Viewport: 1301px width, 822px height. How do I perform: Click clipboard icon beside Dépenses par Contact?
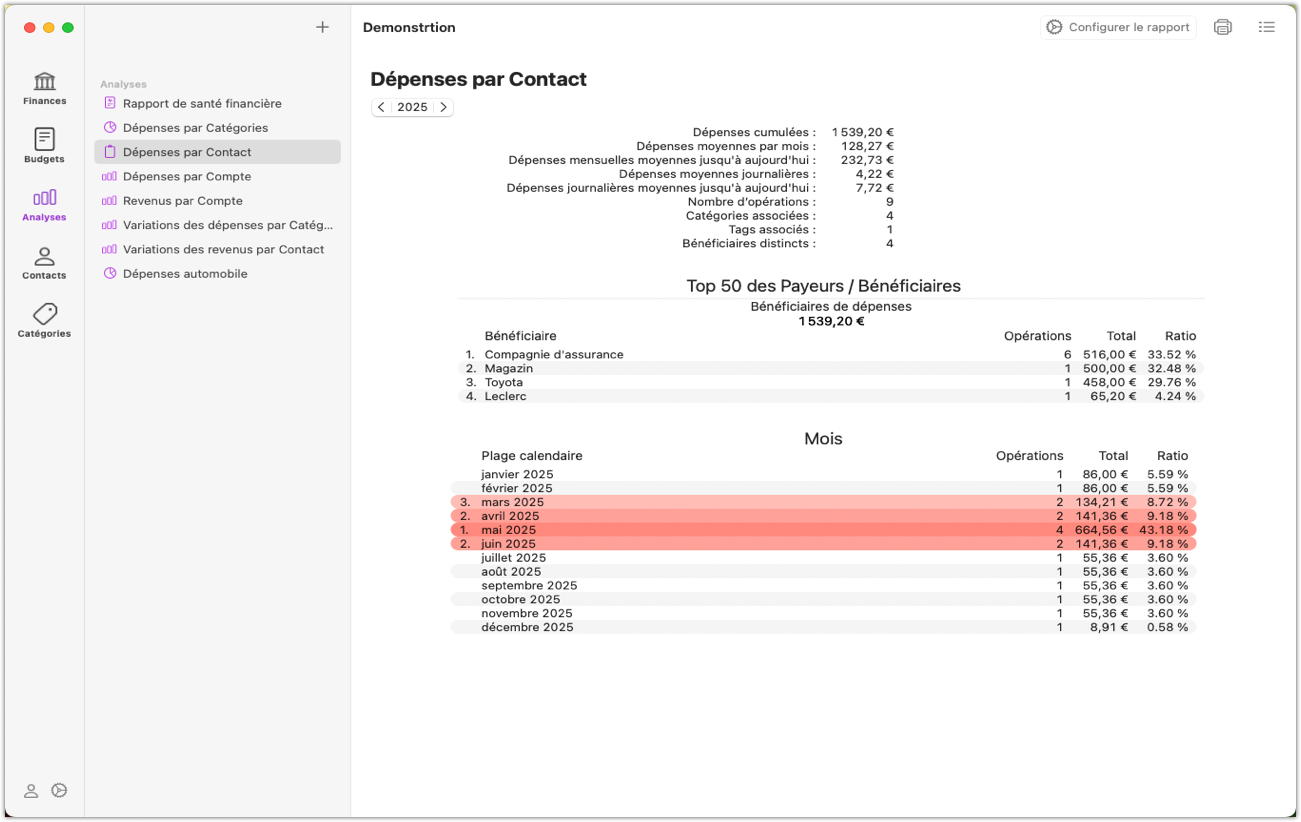110,152
